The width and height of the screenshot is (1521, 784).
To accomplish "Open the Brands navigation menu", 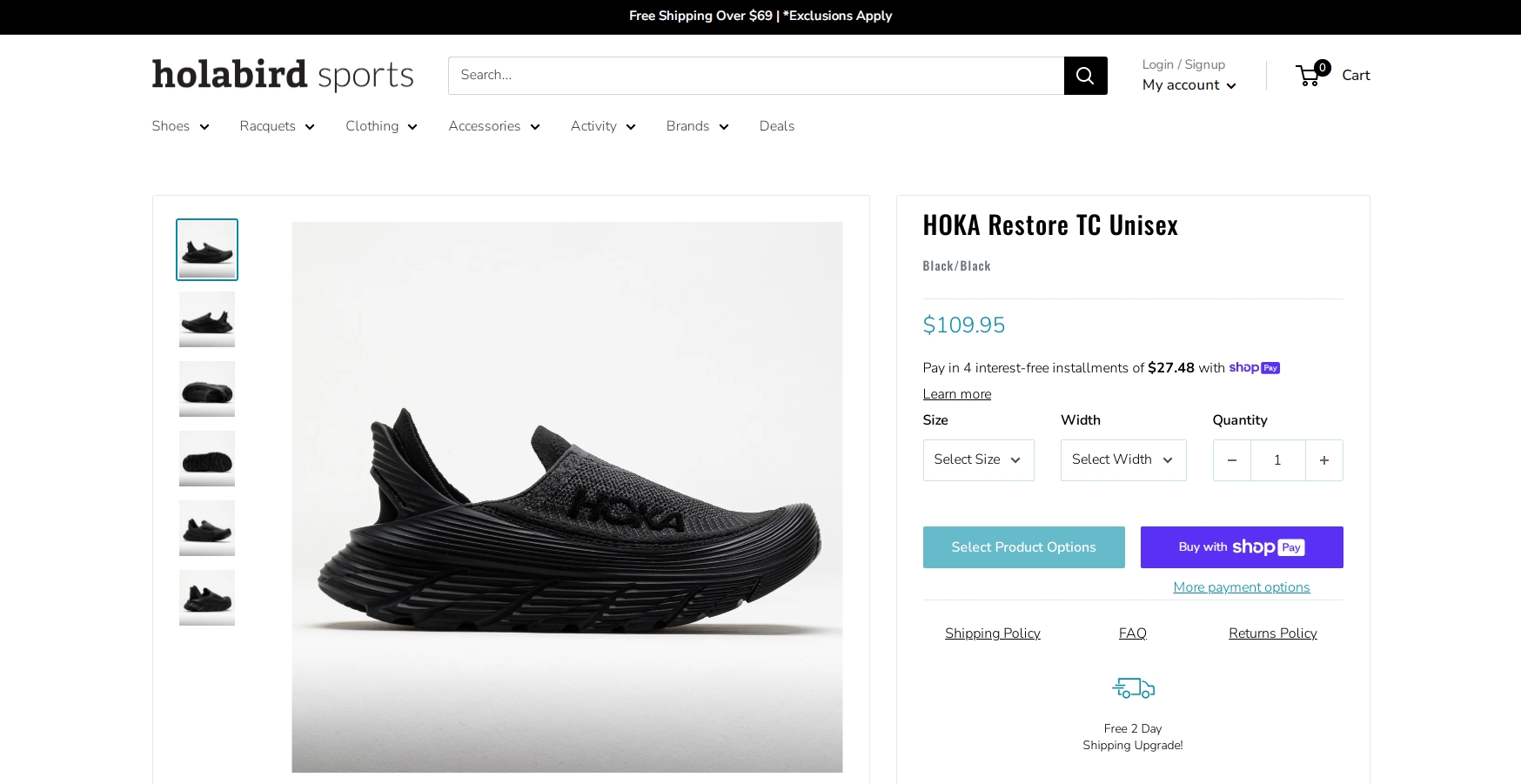I will (697, 126).
